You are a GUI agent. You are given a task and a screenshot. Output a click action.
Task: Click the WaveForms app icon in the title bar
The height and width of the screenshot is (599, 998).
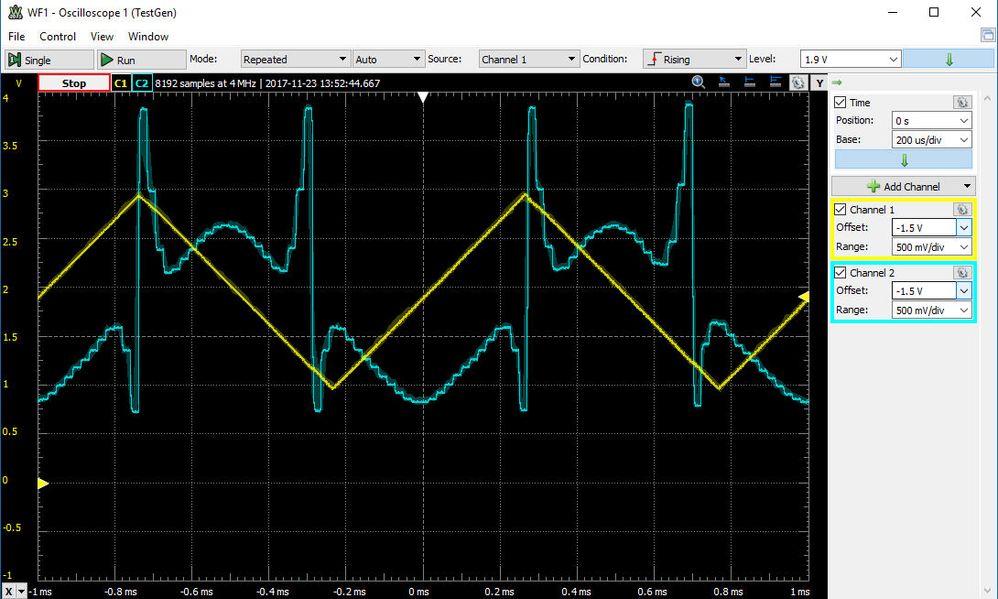[15, 12]
